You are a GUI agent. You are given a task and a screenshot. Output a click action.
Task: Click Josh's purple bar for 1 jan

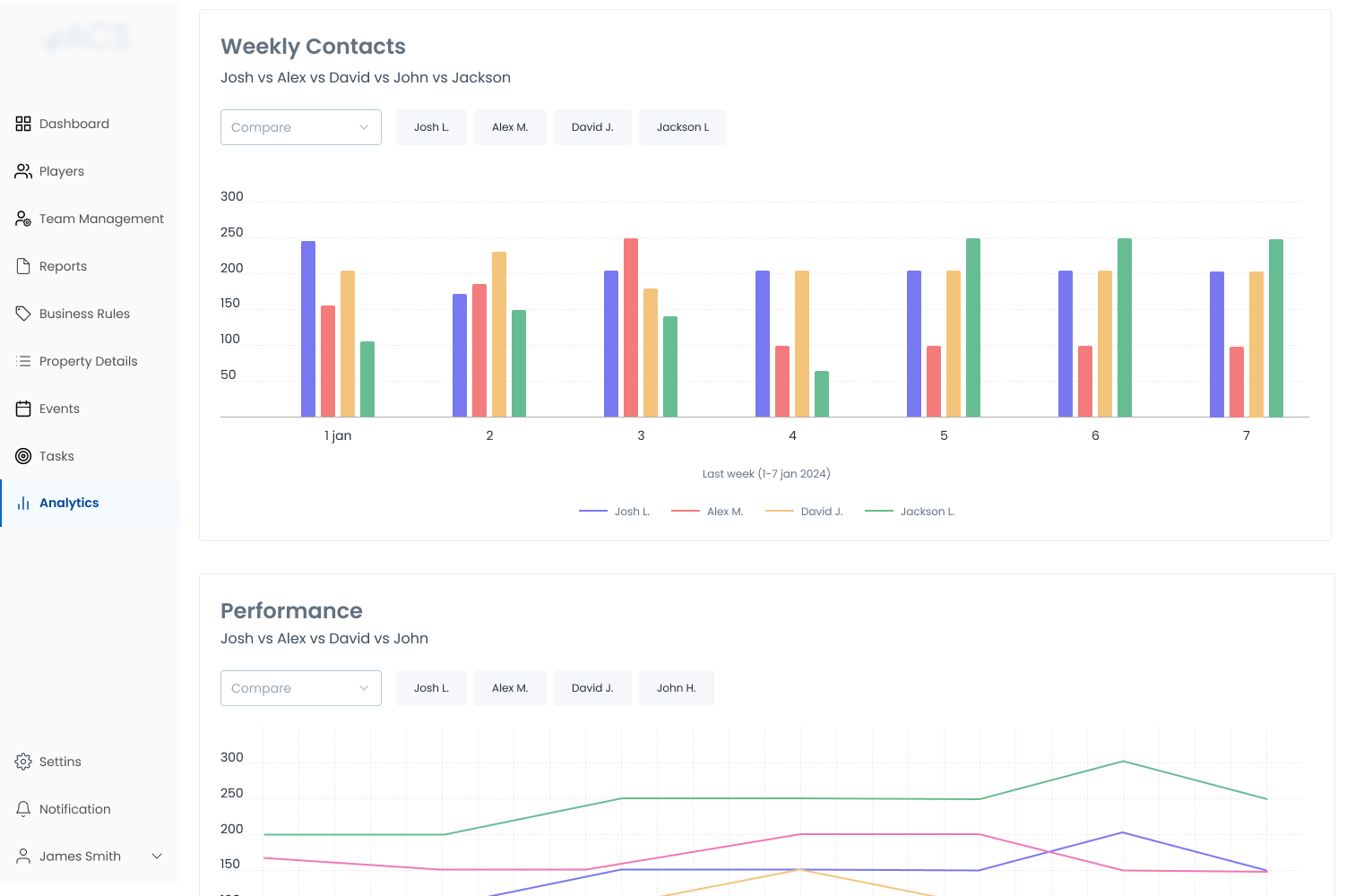coord(308,329)
